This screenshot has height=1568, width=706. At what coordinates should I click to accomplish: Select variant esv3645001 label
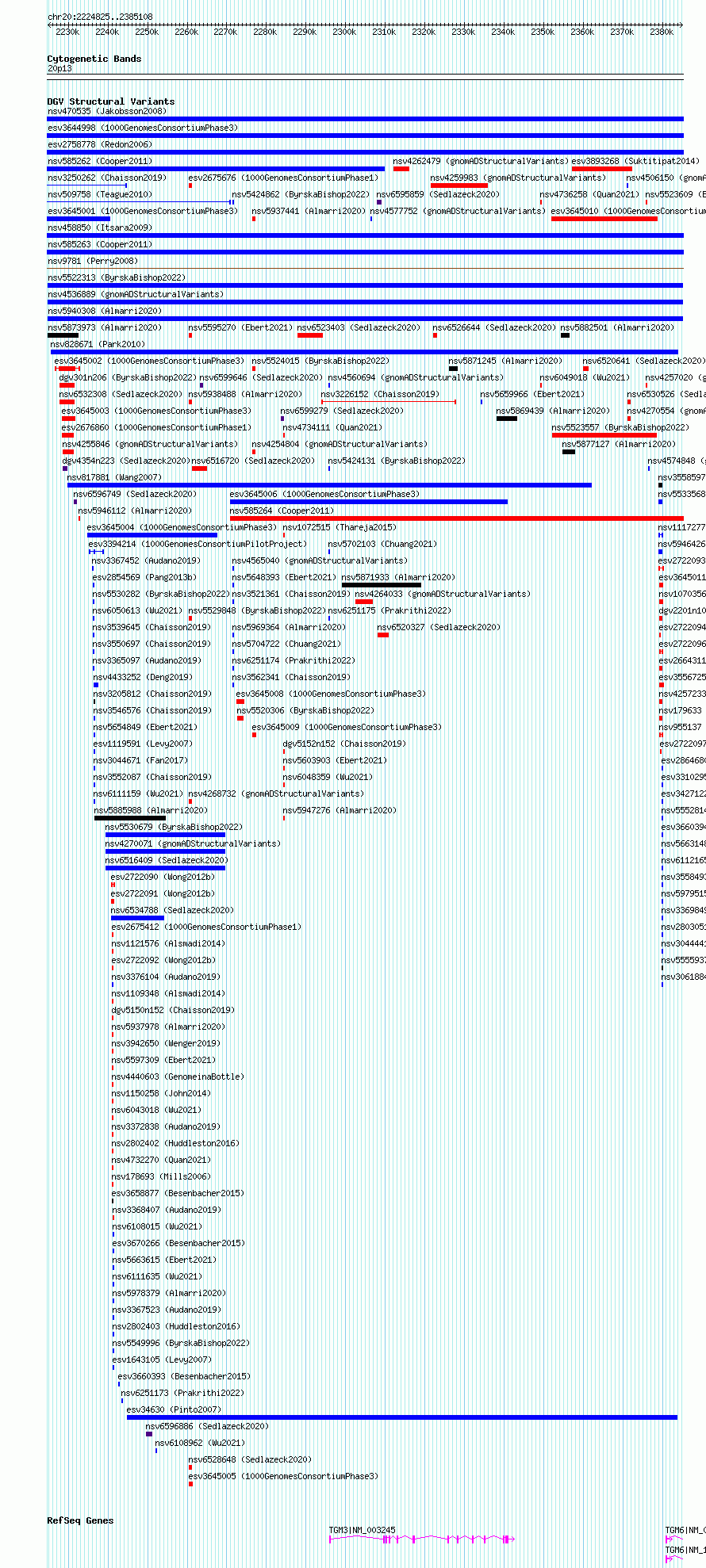click(142, 211)
